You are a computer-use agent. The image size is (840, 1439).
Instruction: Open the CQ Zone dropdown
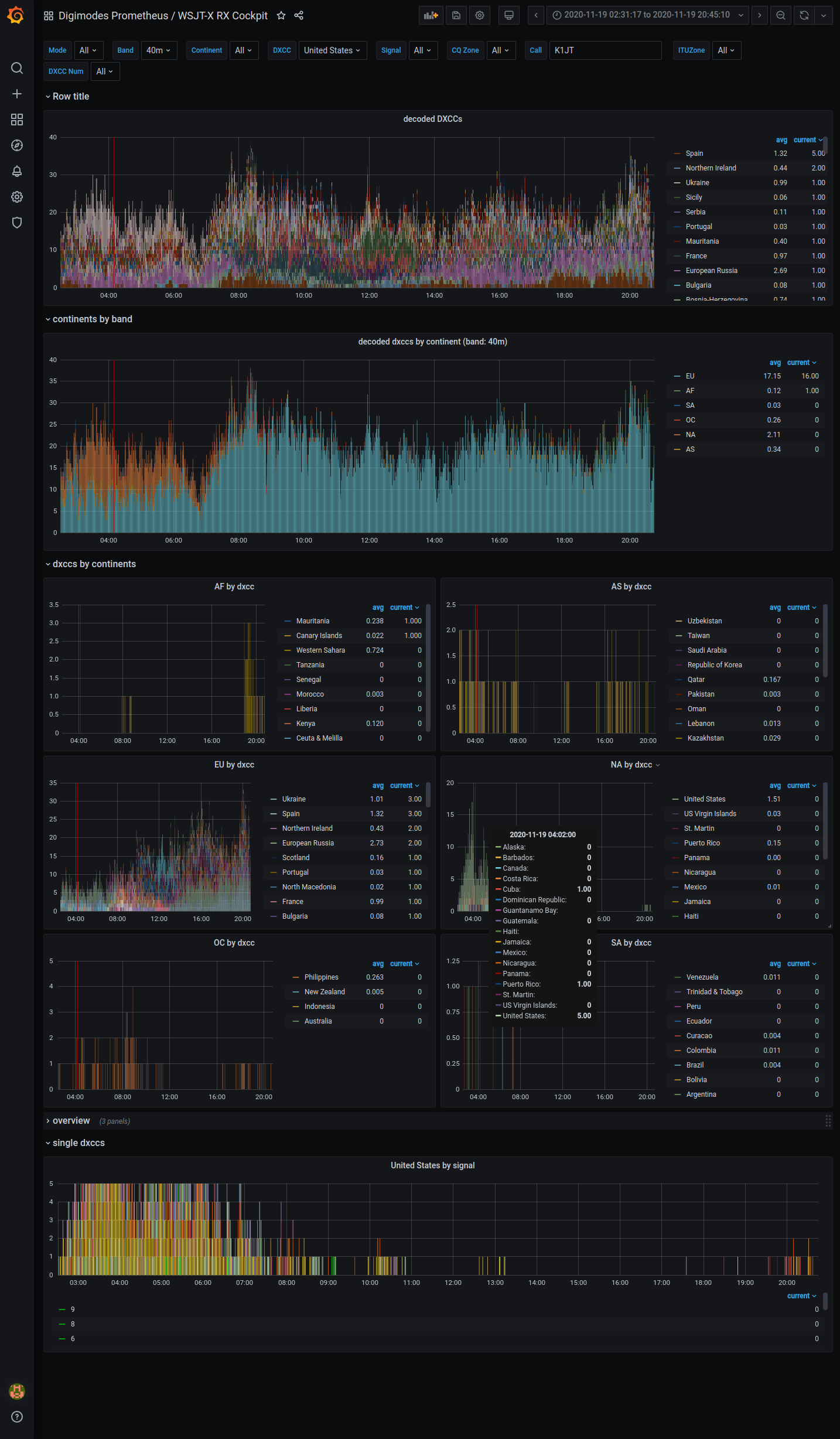tap(501, 50)
